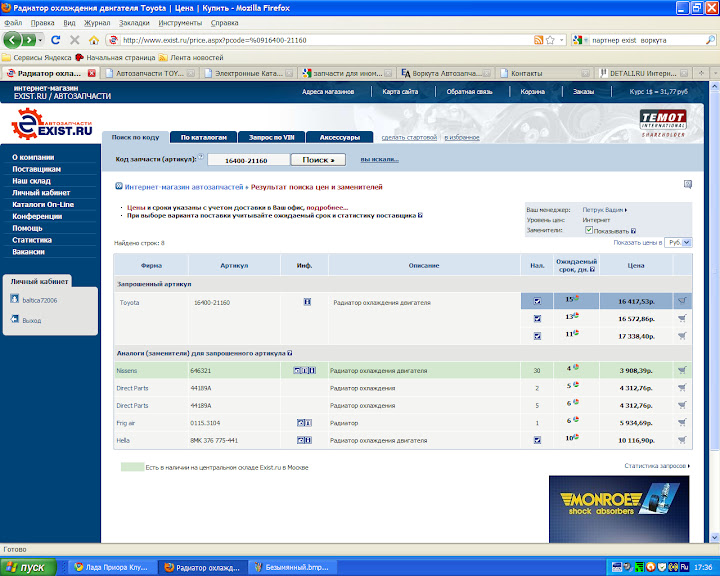Add Toyota 16 572,86р. offer to cart
The height and width of the screenshot is (576, 720).
(x=682, y=318)
